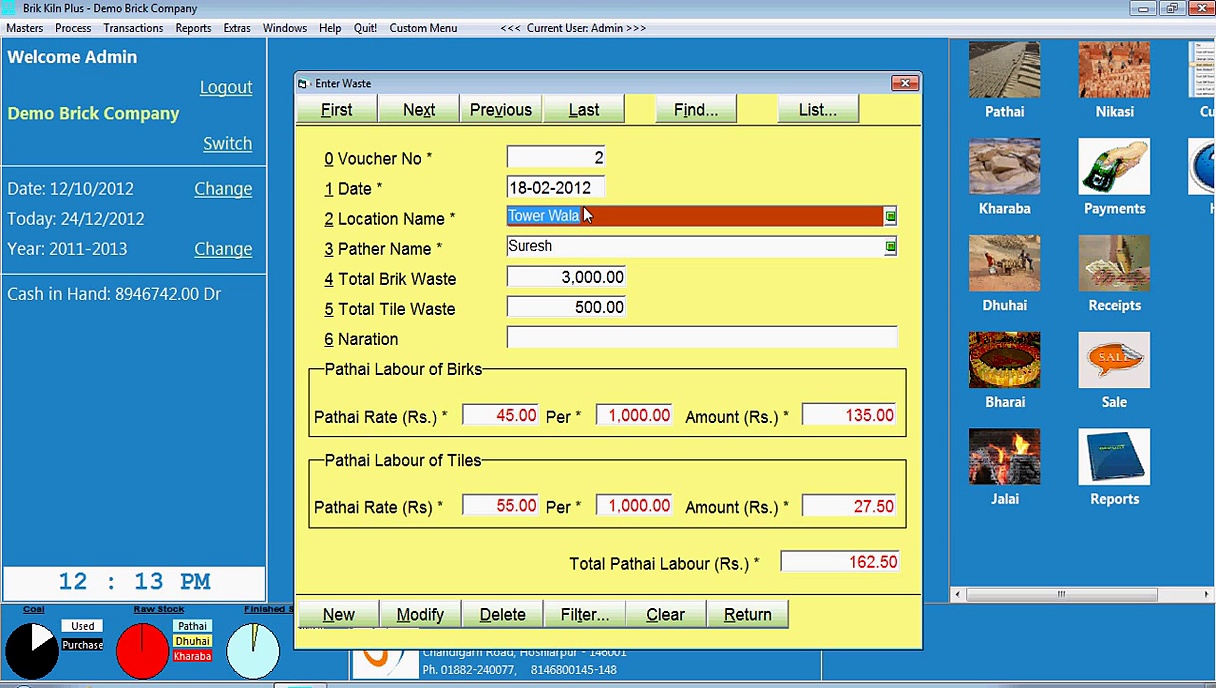Viewport: 1216px width, 688px height.
Task: Click Cash in Hand balance text
Action: [x=114, y=294]
